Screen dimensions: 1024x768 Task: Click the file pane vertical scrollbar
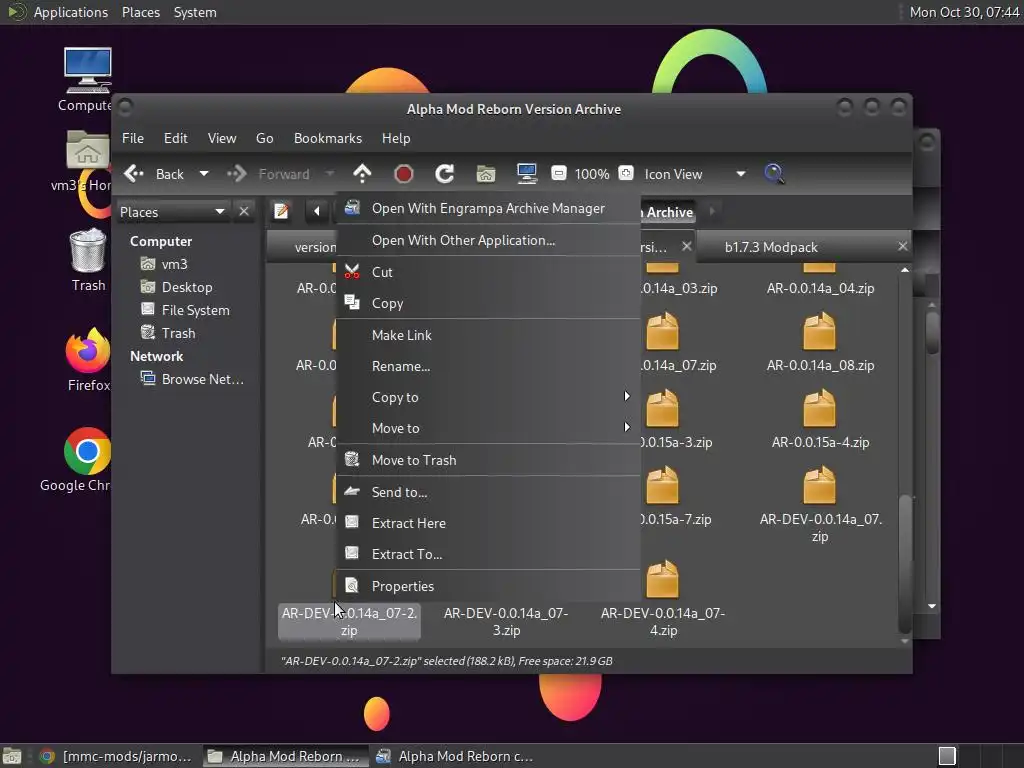905,564
